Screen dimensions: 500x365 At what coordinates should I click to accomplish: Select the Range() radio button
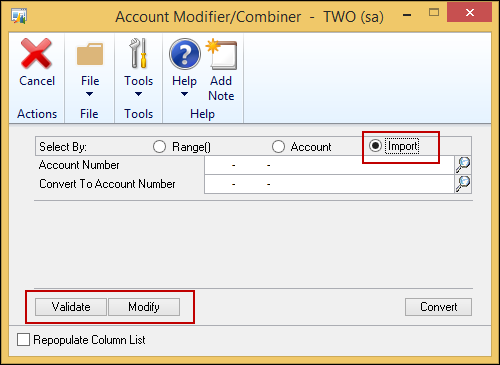coord(159,146)
